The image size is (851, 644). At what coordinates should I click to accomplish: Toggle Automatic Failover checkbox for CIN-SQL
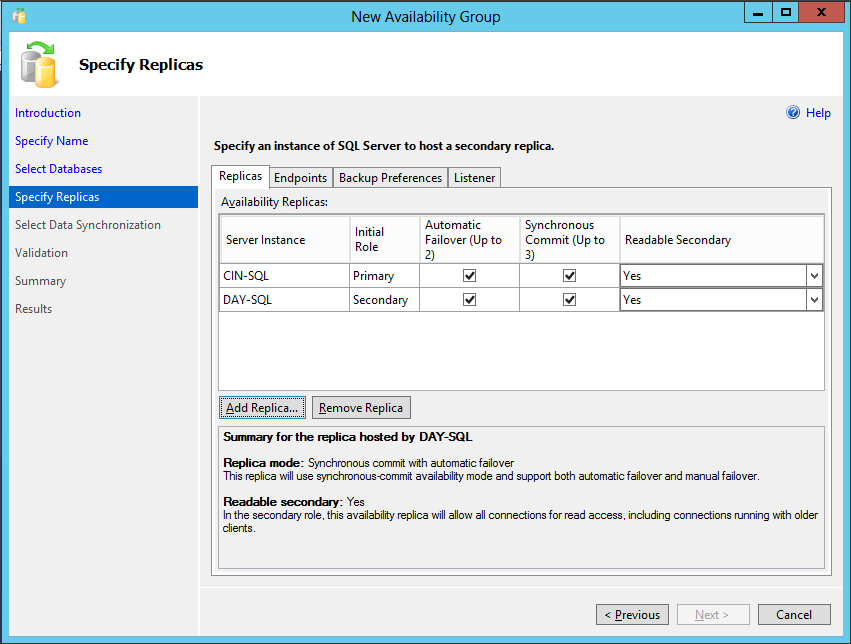point(469,276)
